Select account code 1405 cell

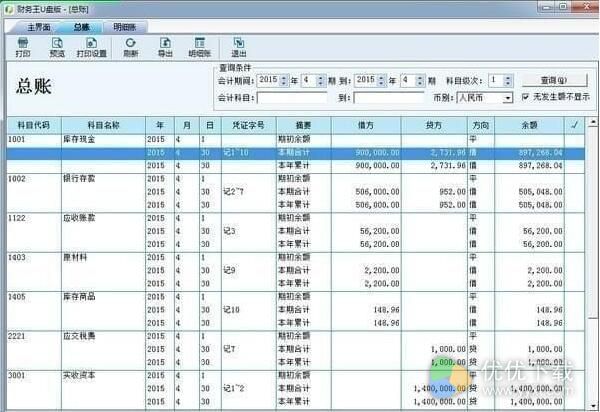point(34,297)
